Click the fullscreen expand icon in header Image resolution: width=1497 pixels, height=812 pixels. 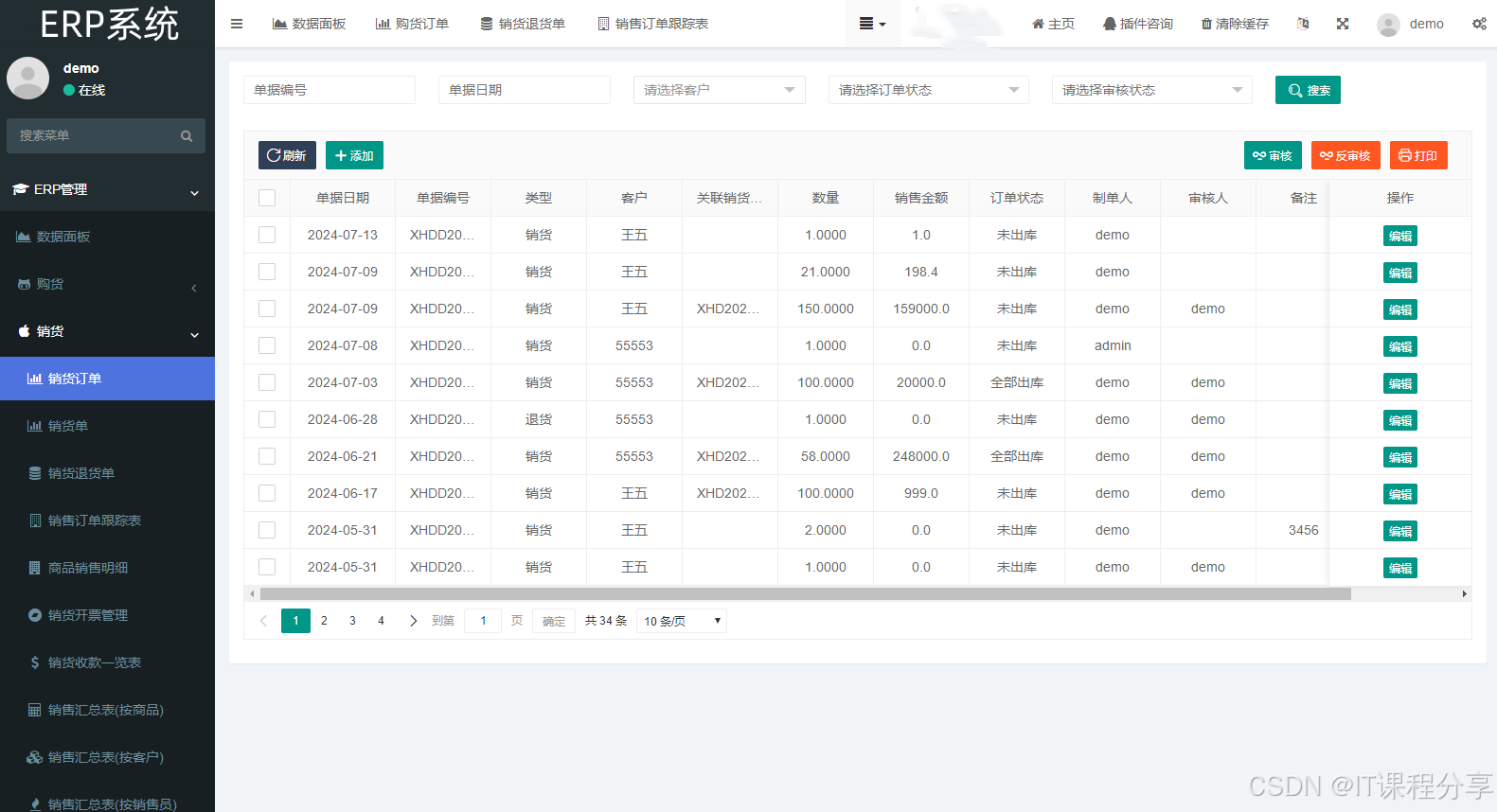click(x=1343, y=24)
